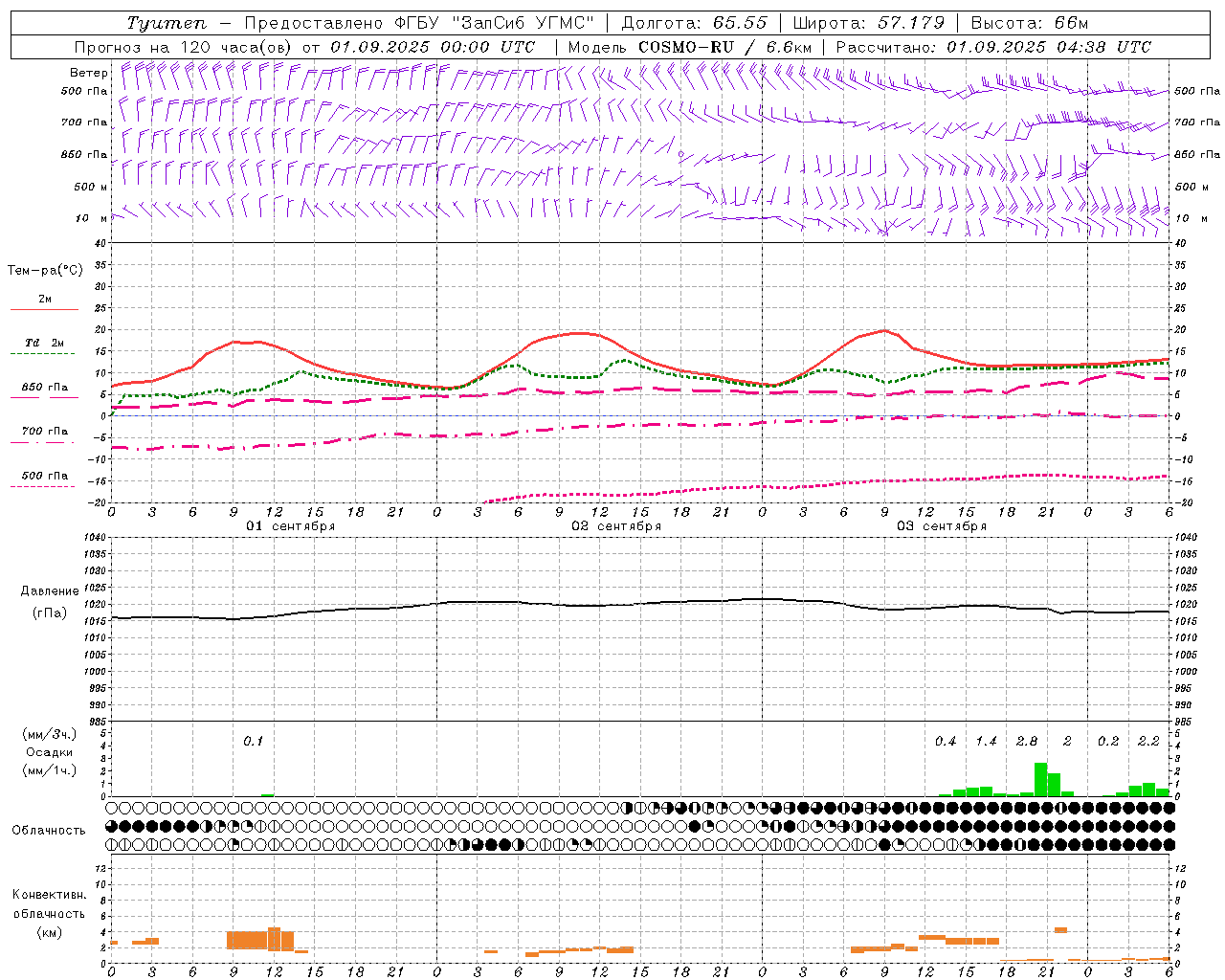Click "Прогноз на 120 часа(ов)" forecast text
Image resolution: width=1225 pixels, height=980 pixels.
coord(184,47)
